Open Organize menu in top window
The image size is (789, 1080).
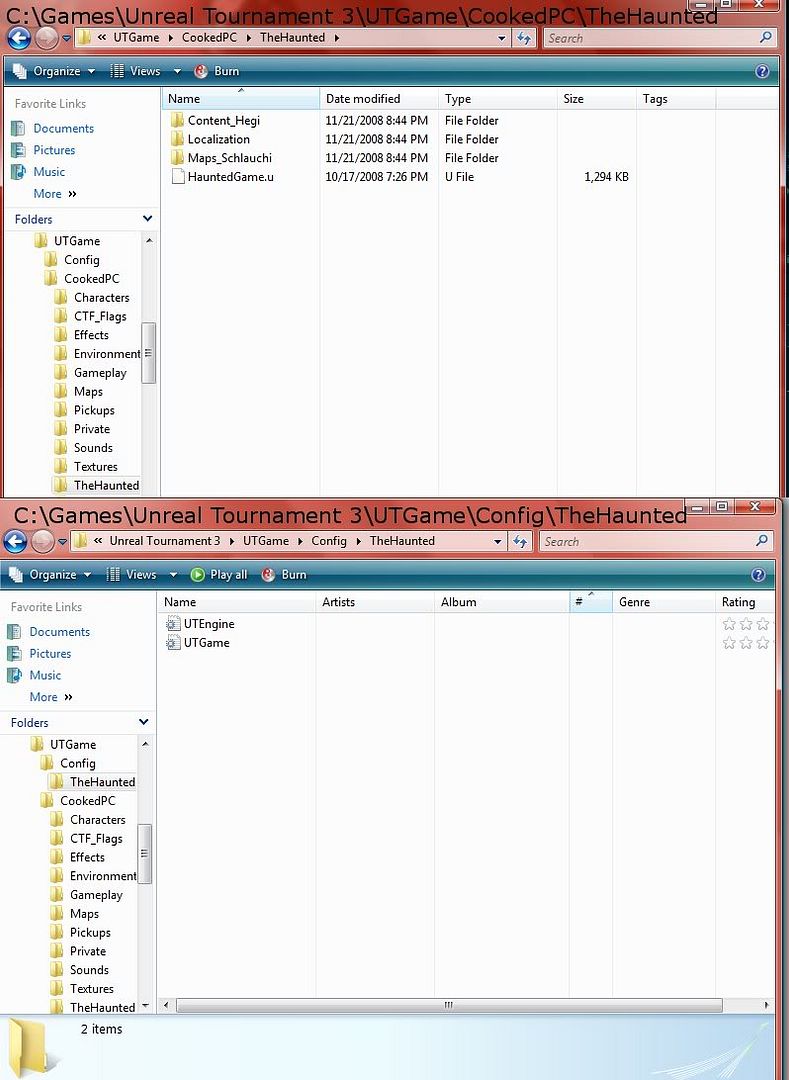point(53,71)
